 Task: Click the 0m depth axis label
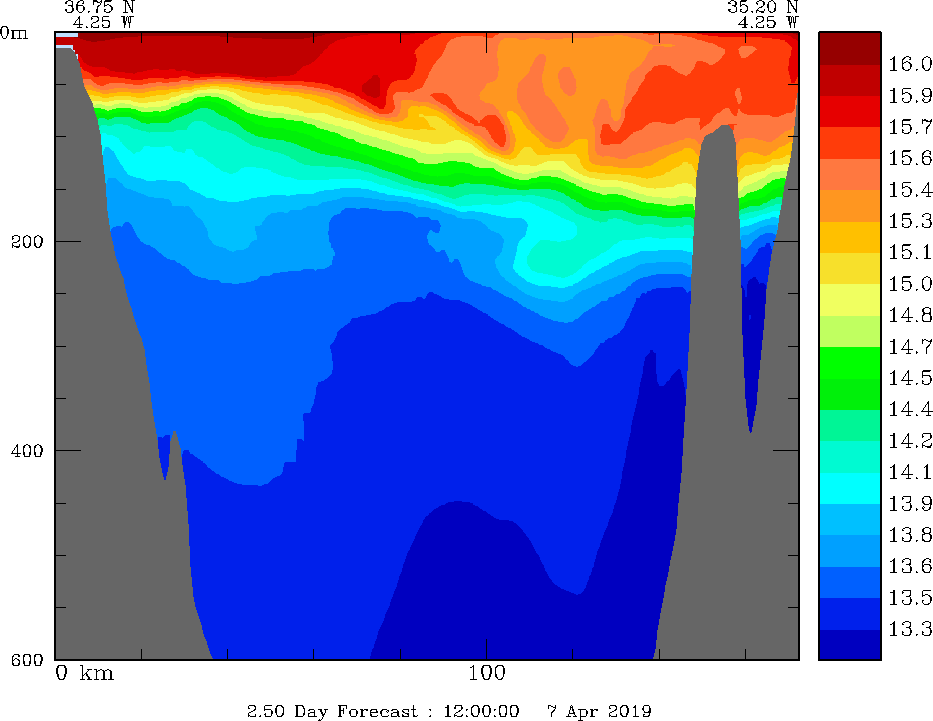point(14,33)
